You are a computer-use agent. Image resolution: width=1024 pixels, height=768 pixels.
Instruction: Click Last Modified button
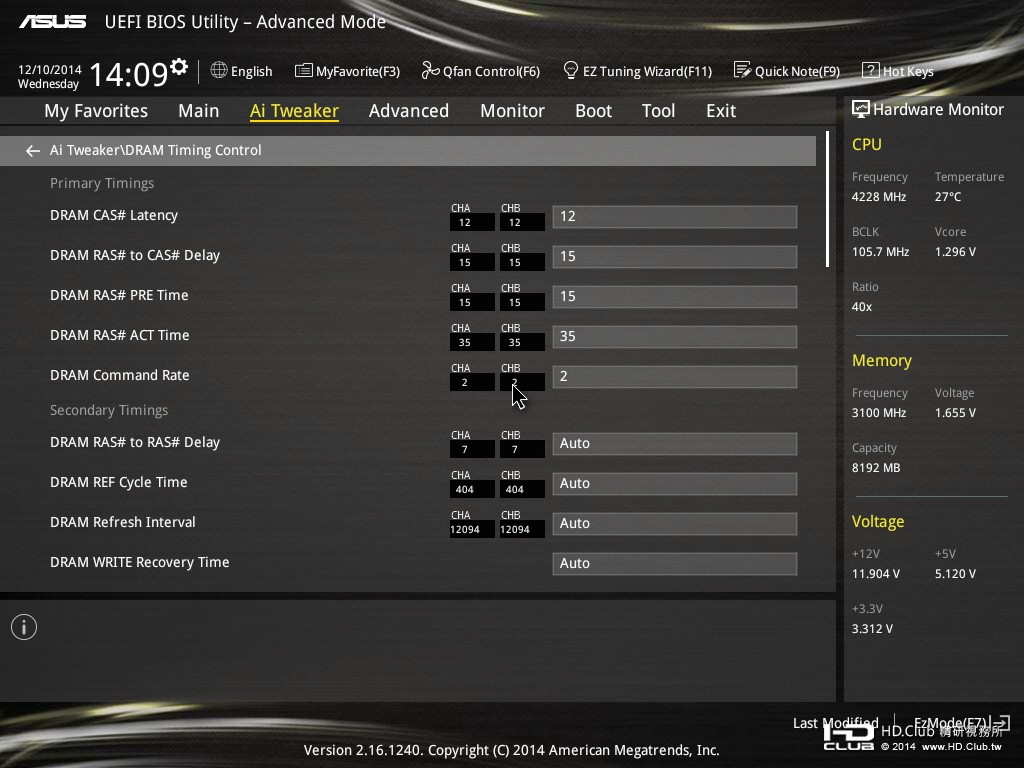[835, 723]
